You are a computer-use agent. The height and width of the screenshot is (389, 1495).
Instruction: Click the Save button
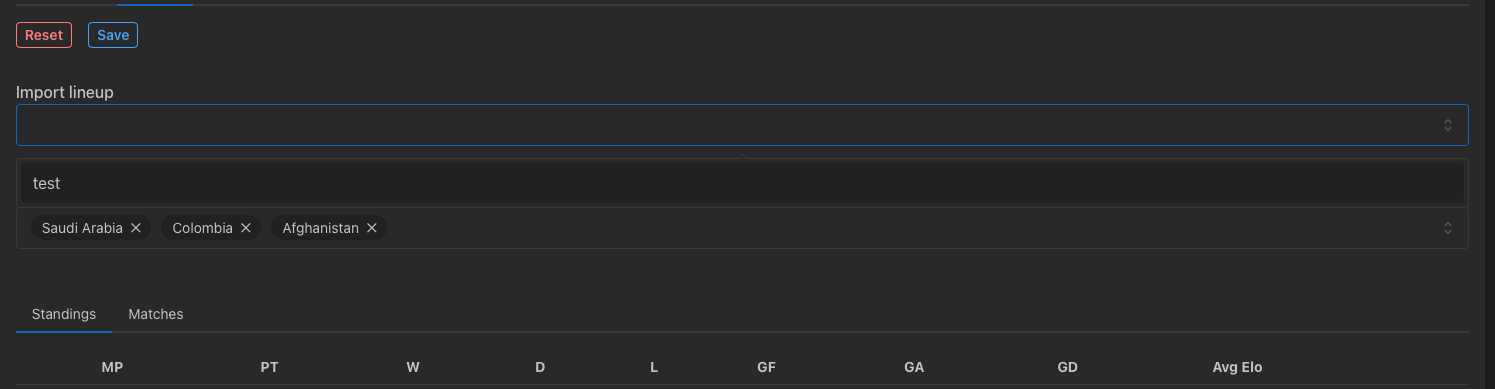113,35
